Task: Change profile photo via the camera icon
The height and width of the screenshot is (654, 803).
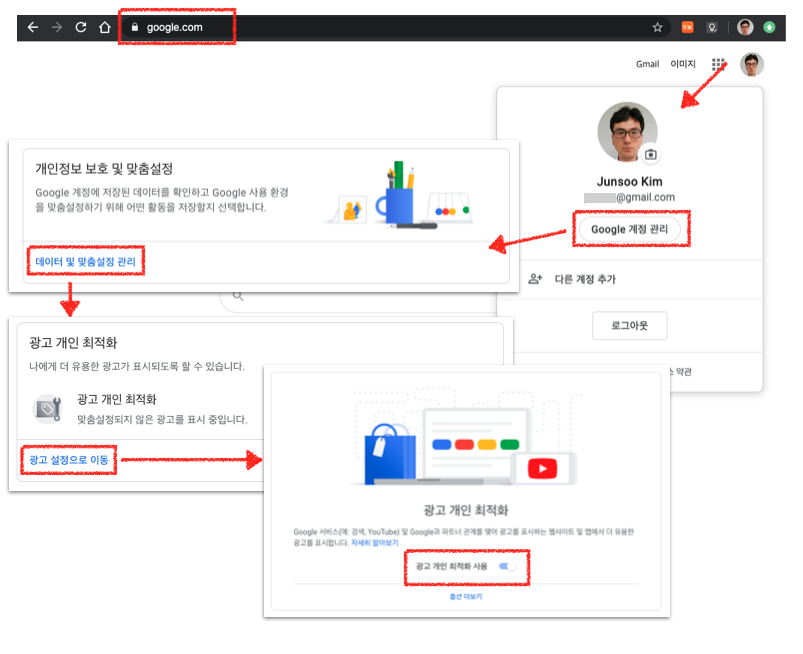Action: click(x=650, y=154)
